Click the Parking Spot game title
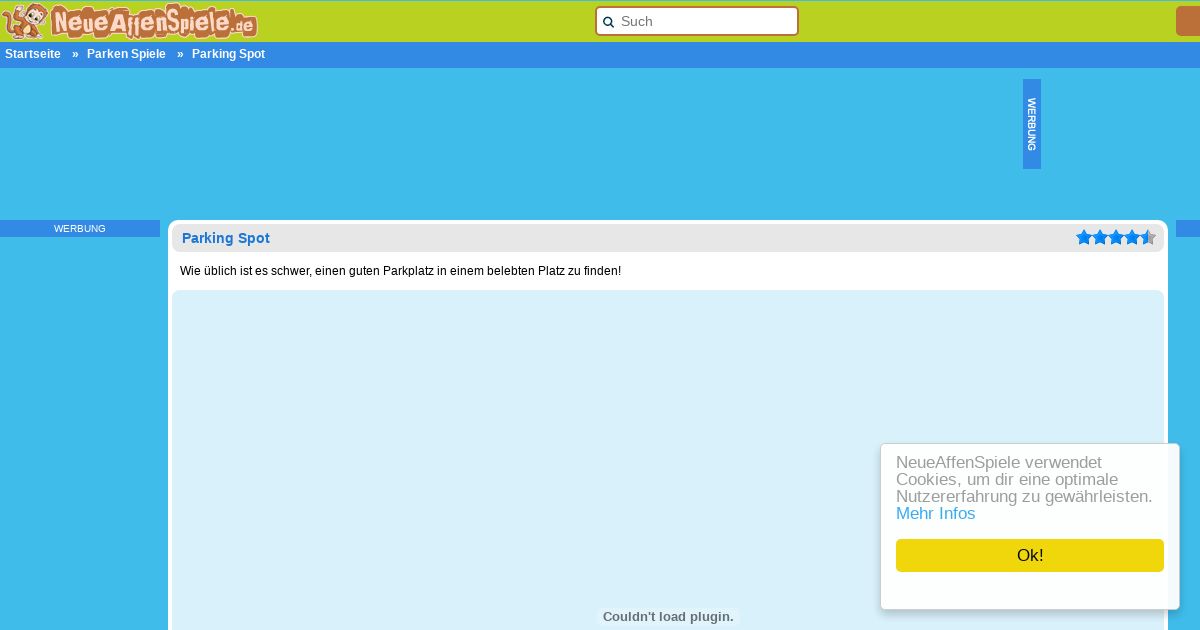The height and width of the screenshot is (630, 1200). 226,238
